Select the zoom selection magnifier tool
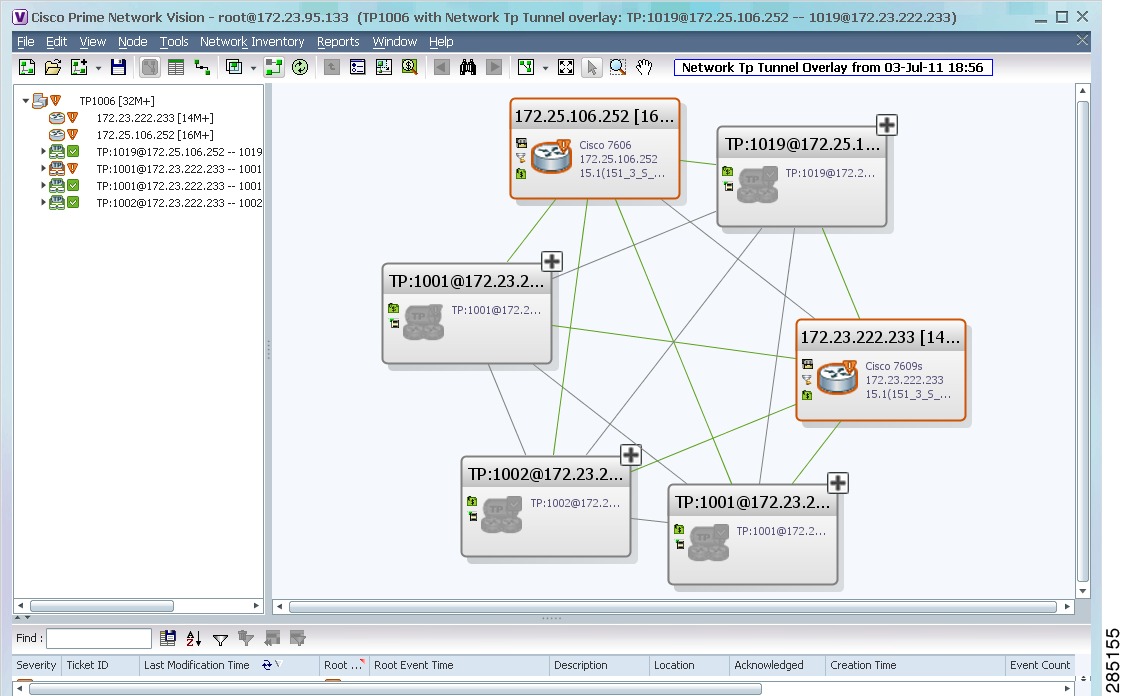Screen dimensions: 1124x696 (x=617, y=67)
